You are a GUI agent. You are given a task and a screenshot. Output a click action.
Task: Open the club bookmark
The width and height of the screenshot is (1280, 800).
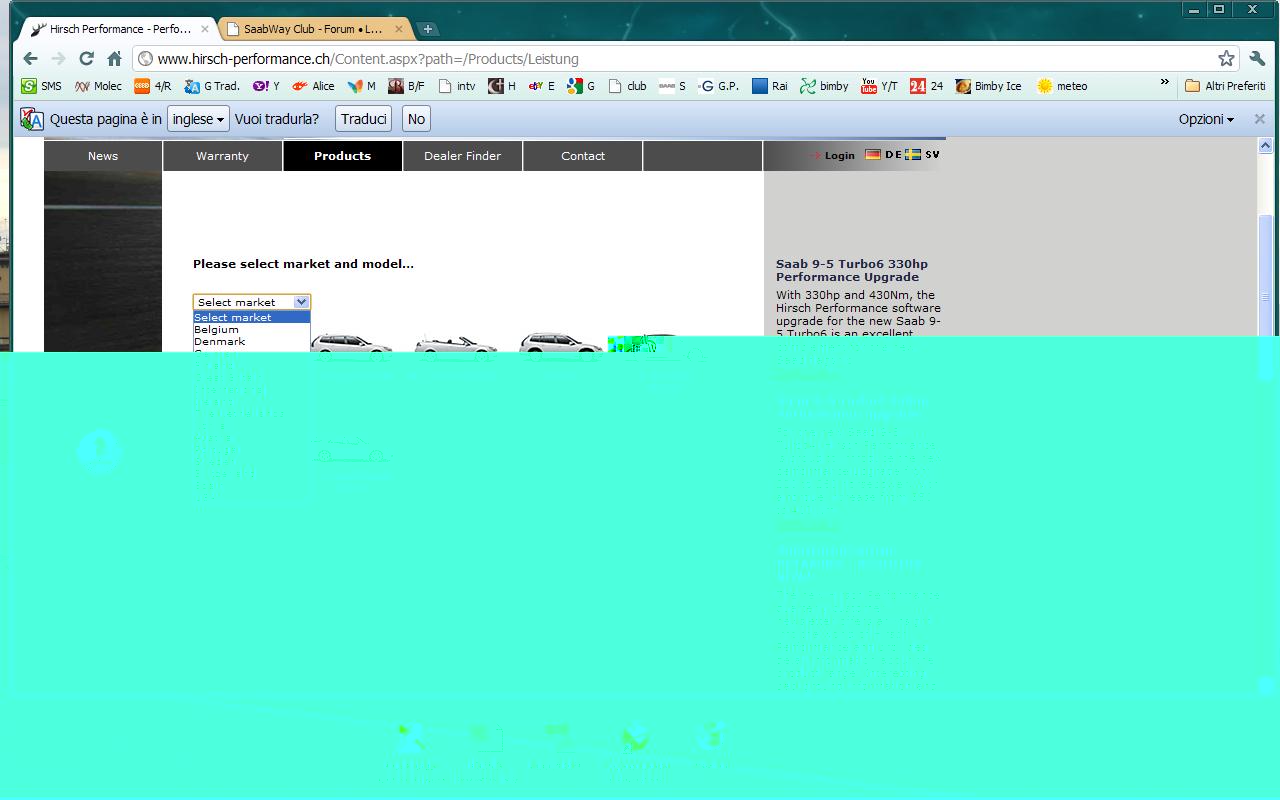(x=627, y=86)
